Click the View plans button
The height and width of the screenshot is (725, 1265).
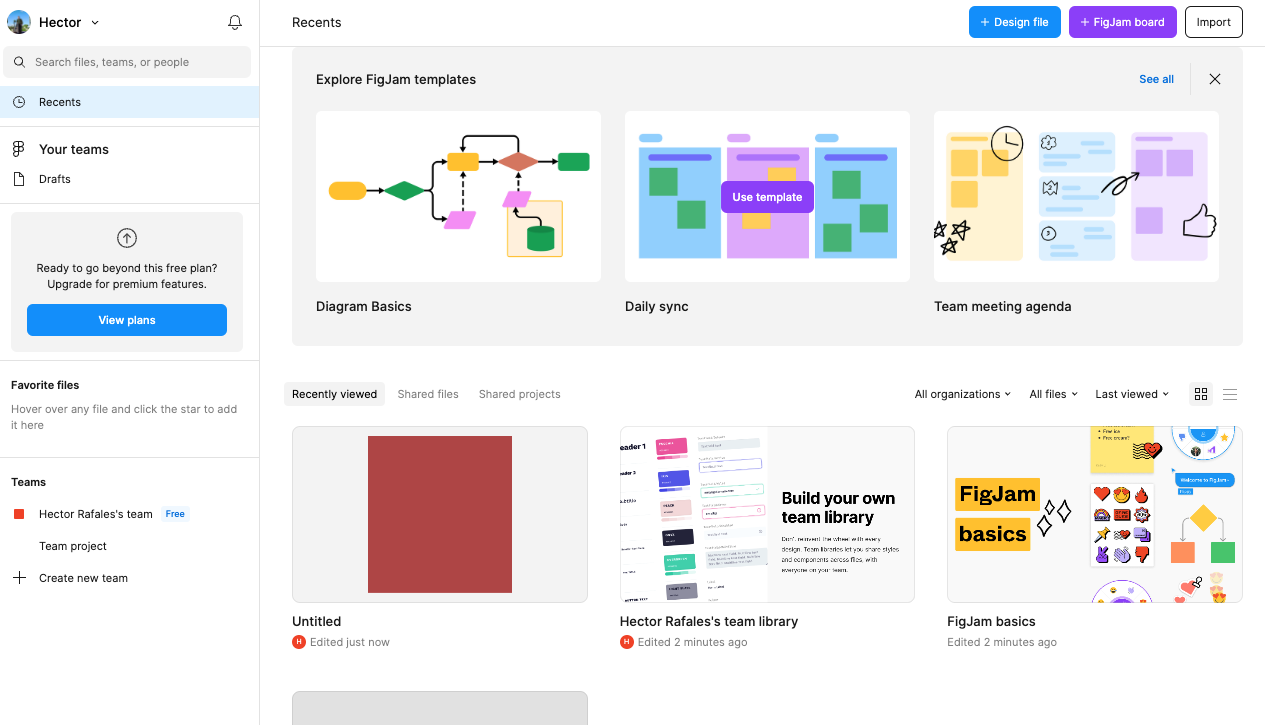coord(127,320)
